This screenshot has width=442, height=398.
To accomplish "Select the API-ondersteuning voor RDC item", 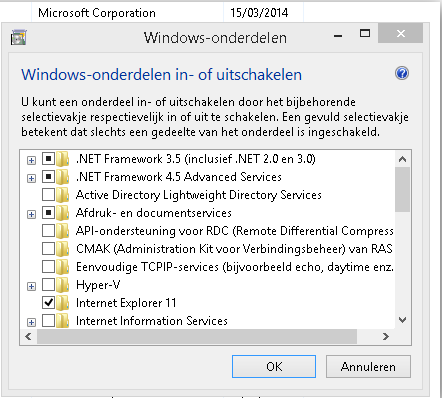I will [235, 231].
